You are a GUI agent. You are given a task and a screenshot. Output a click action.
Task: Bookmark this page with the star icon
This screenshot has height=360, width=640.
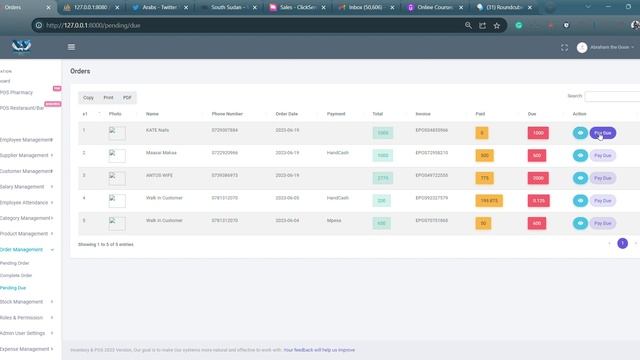(x=497, y=25)
